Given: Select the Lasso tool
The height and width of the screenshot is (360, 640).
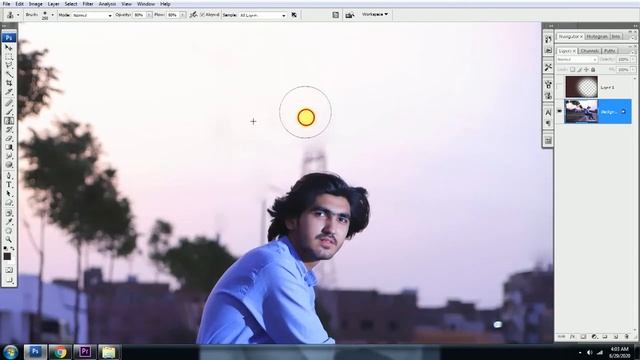Looking at the screenshot, I should point(9,65).
